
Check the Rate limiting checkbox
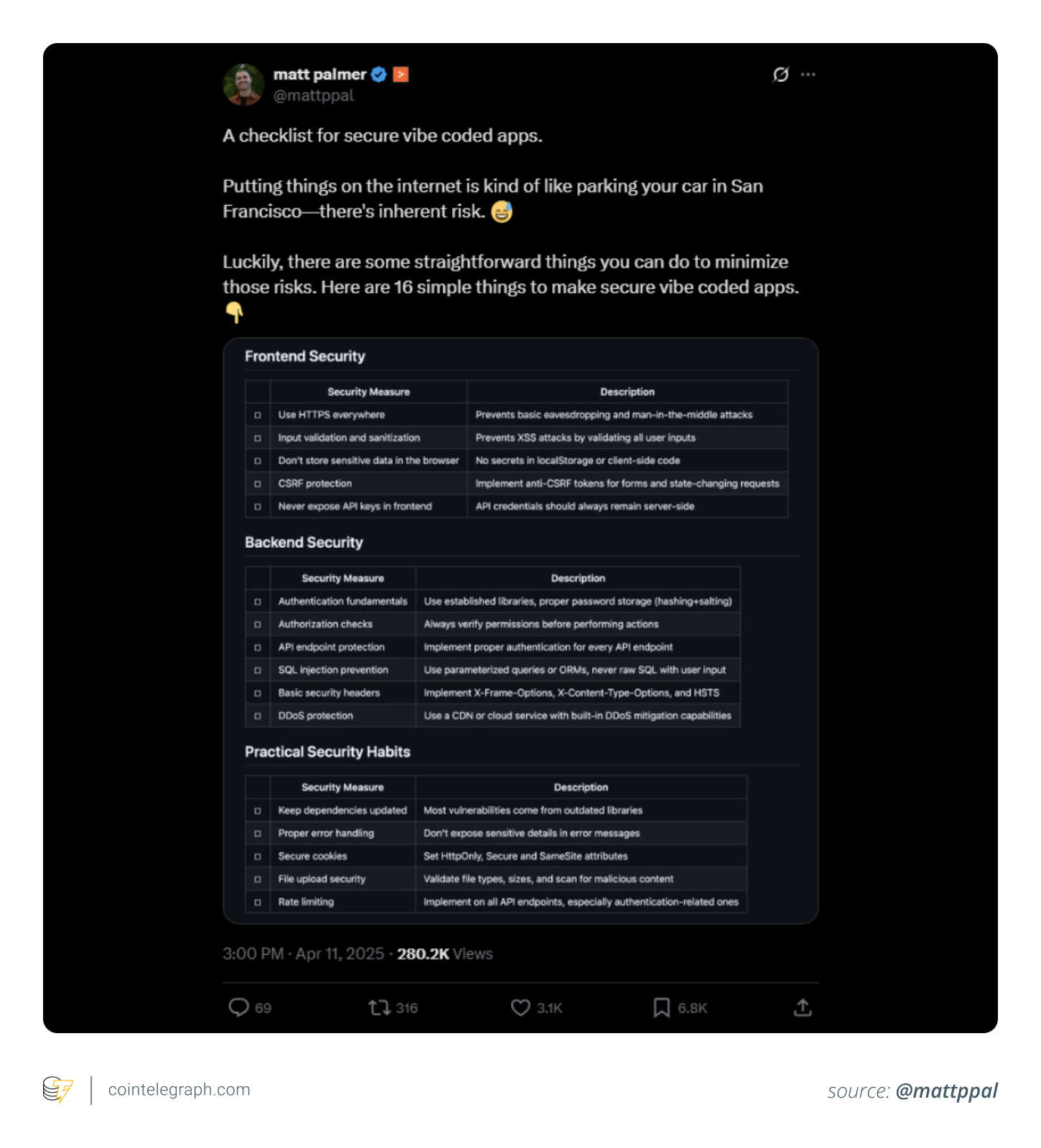point(258,902)
